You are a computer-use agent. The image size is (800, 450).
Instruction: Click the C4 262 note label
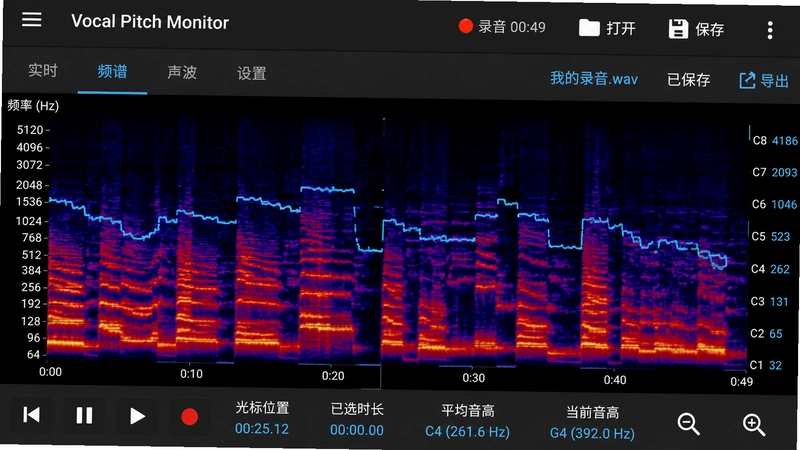770,269
